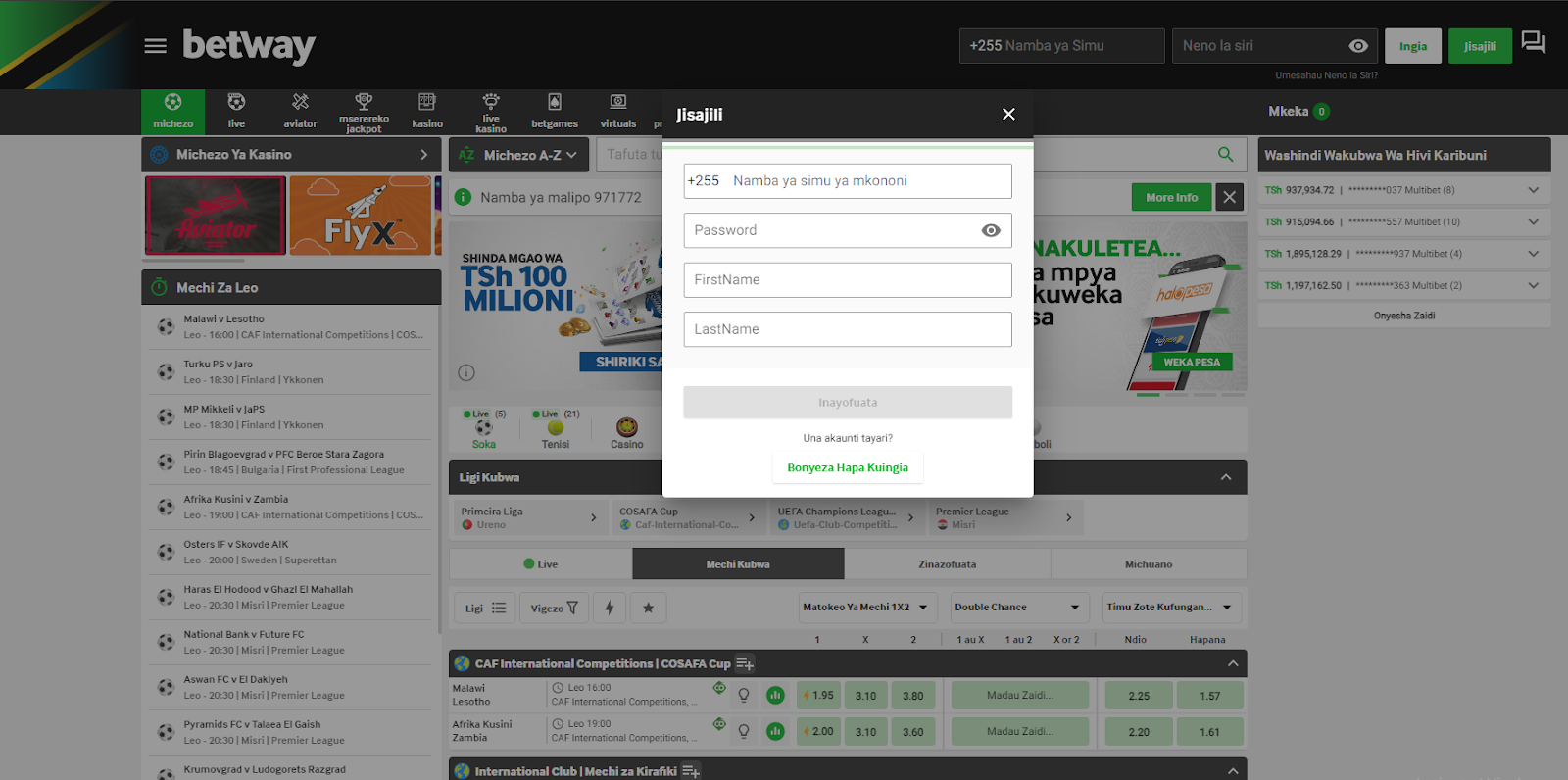Switch to the Mechi Kubwa tab
Viewport: 1568px width, 780px height.
pyautogui.click(x=738, y=564)
